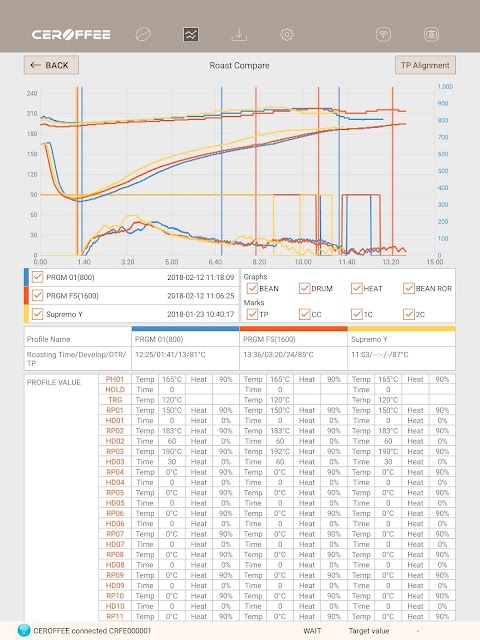
Task: Toggle the 1C mark checkbox
Action: tap(357, 314)
